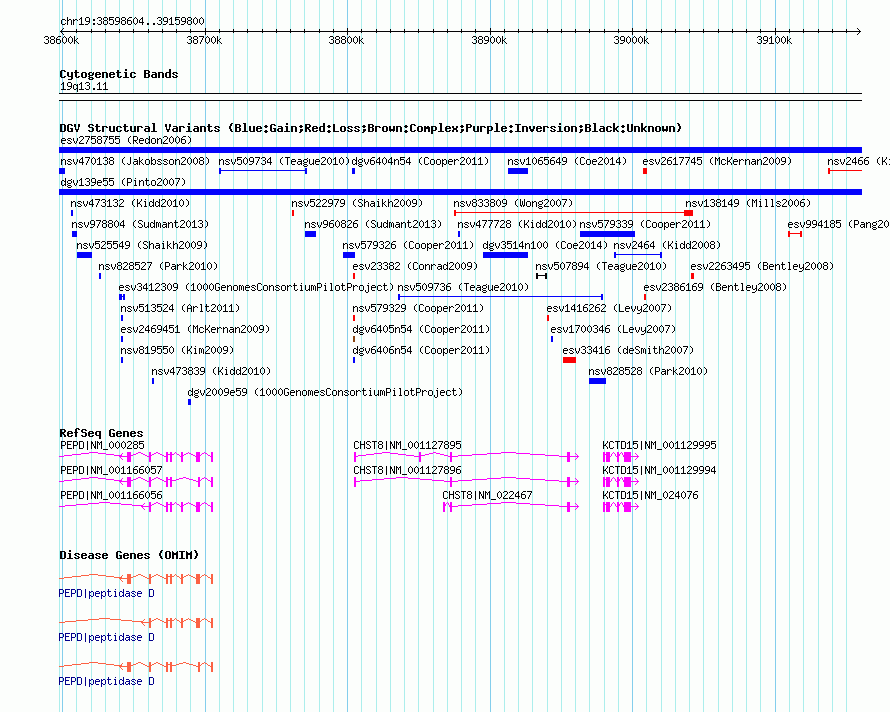The image size is (890, 712).
Task: Select nsv522979 (Shaikh2009) variant label
Action: click(357, 203)
